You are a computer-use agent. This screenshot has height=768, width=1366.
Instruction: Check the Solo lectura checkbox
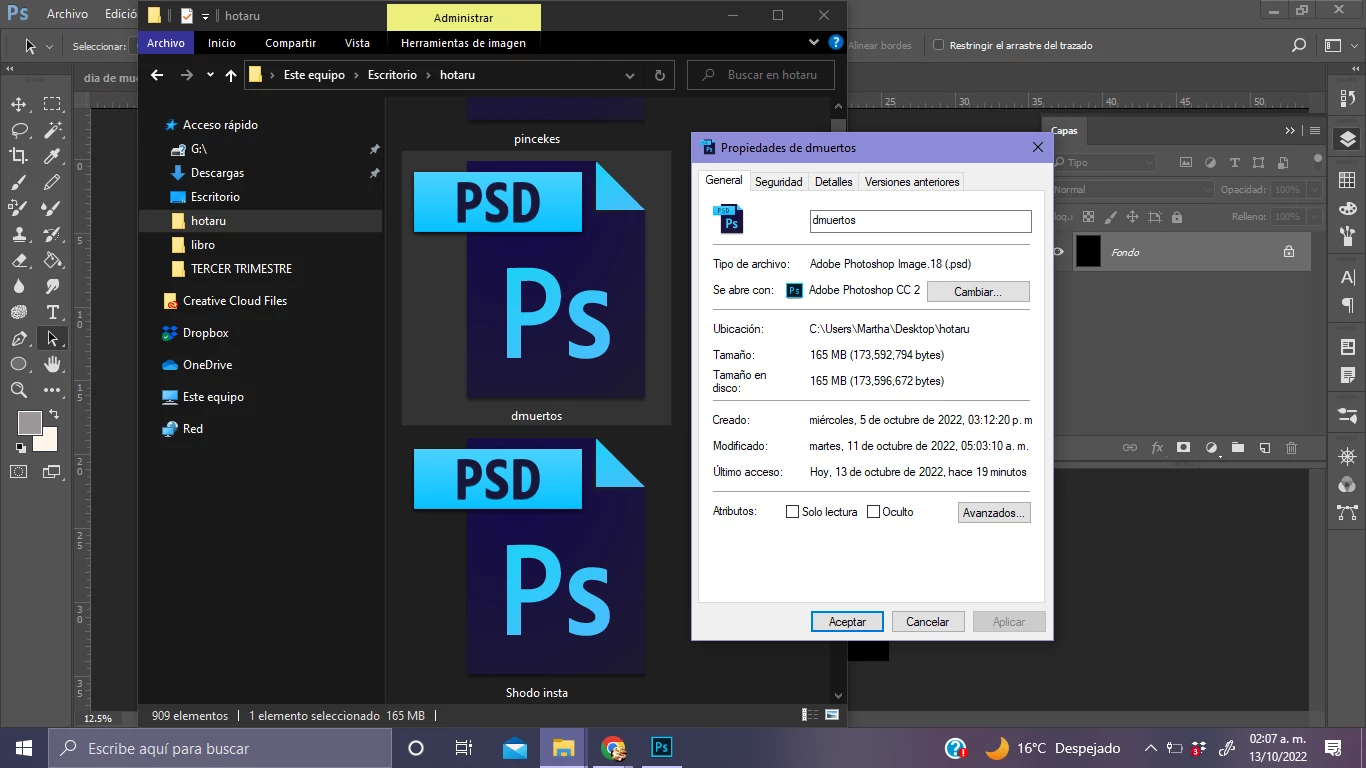tap(792, 512)
